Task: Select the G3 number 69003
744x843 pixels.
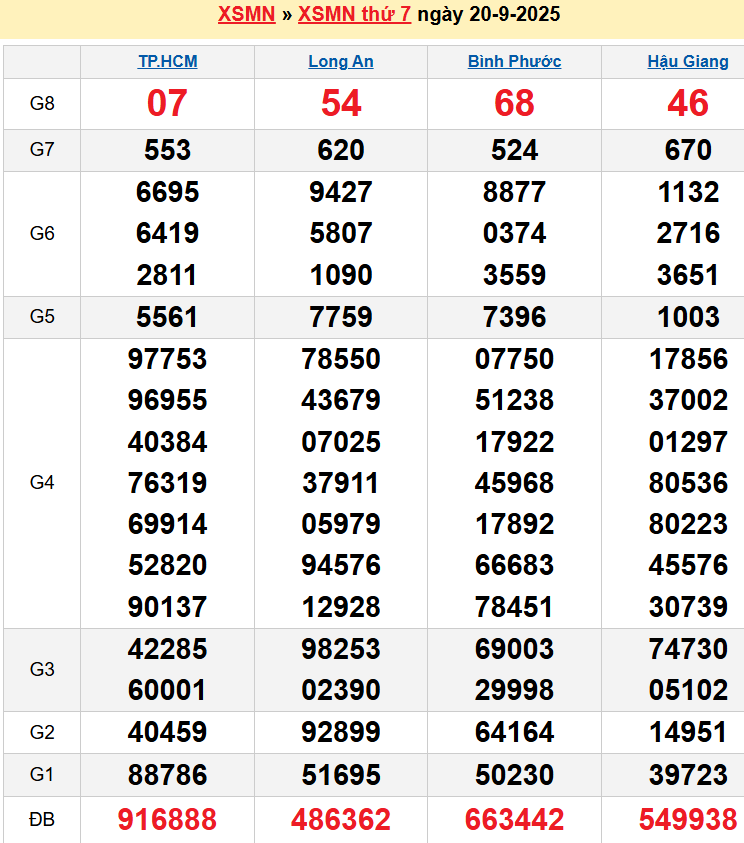Action: coord(514,649)
